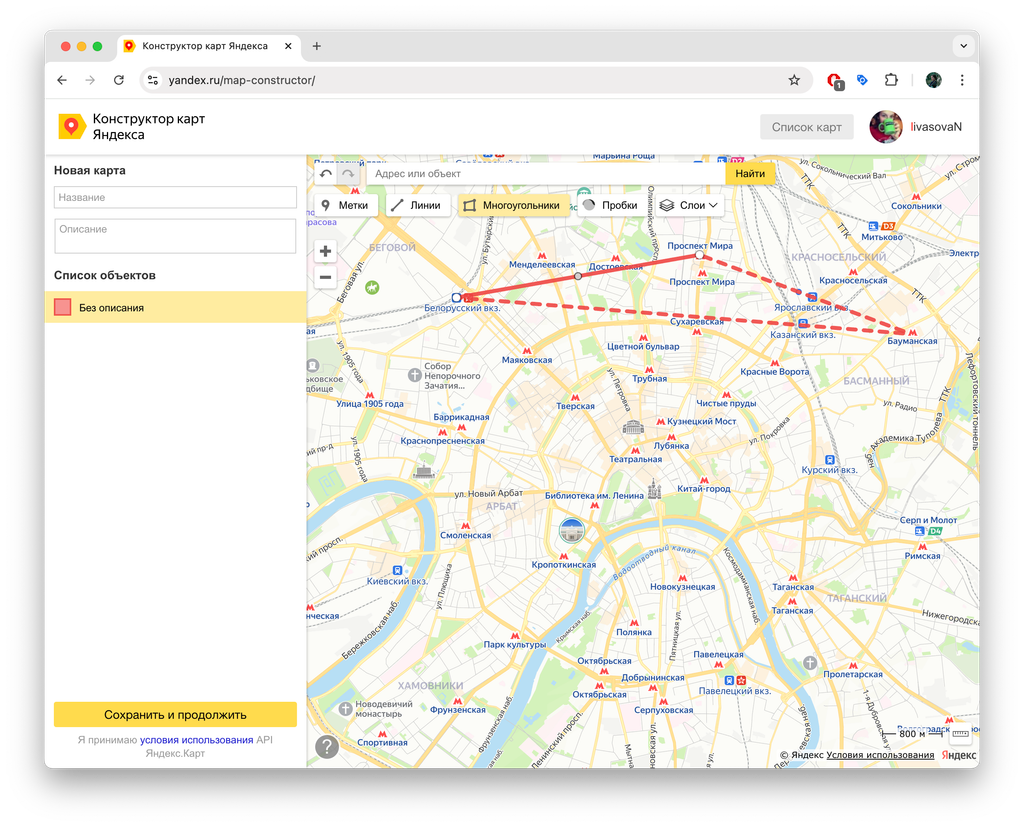Click the Название map name field
The width and height of the screenshot is (1024, 827).
coord(175,197)
